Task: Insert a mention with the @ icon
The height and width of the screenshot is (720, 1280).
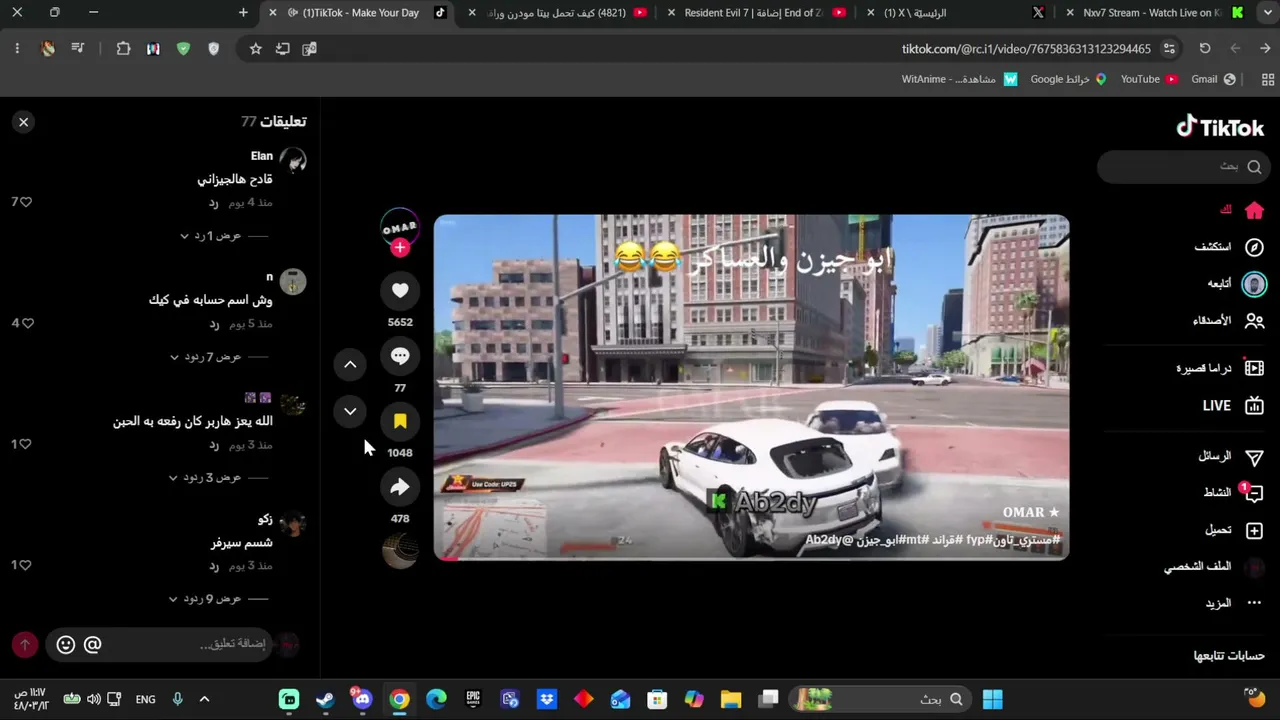Action: pos(92,645)
